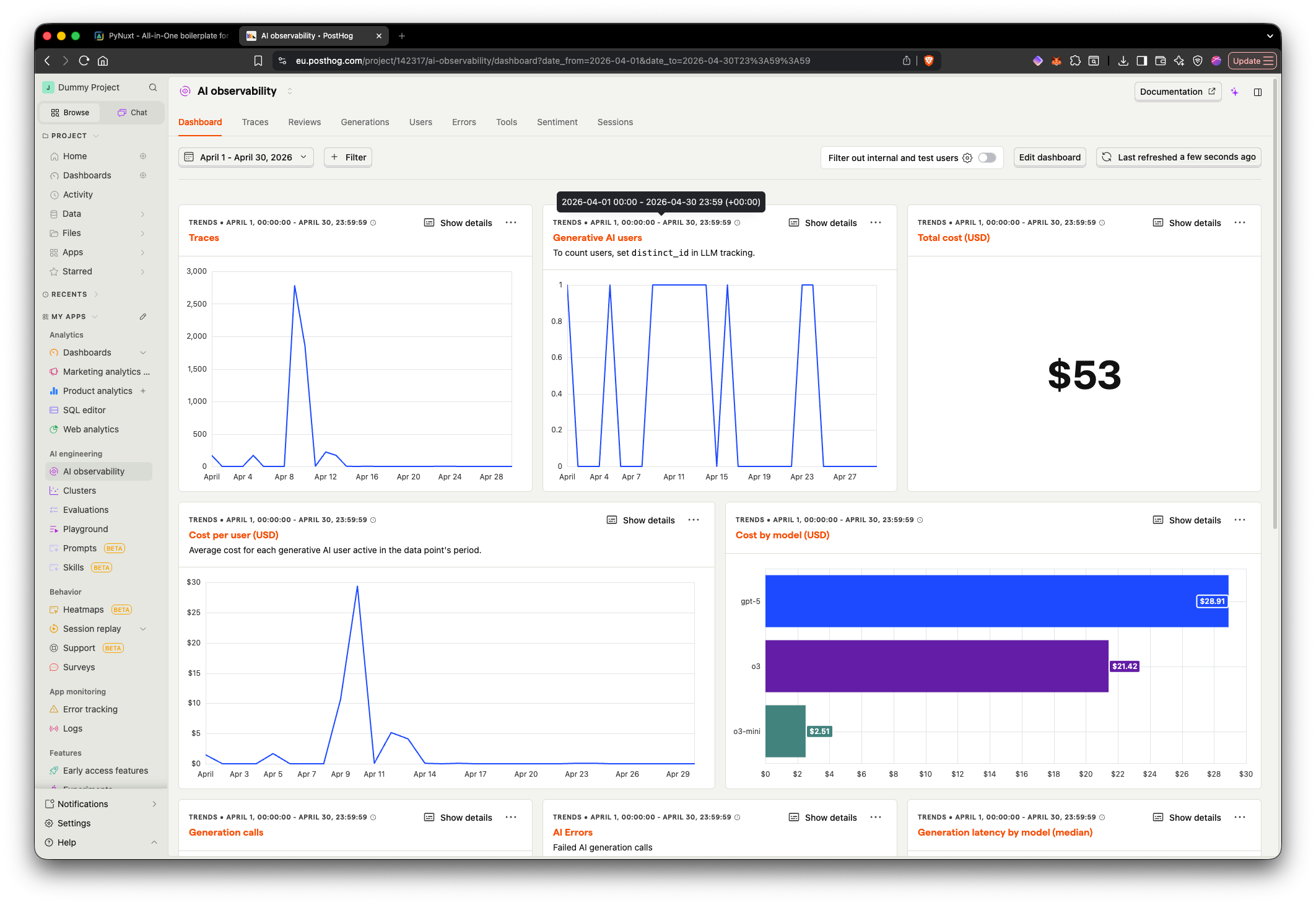This screenshot has height=905, width=1316.
Task: Click the browser reload icon
Action: [x=84, y=61]
